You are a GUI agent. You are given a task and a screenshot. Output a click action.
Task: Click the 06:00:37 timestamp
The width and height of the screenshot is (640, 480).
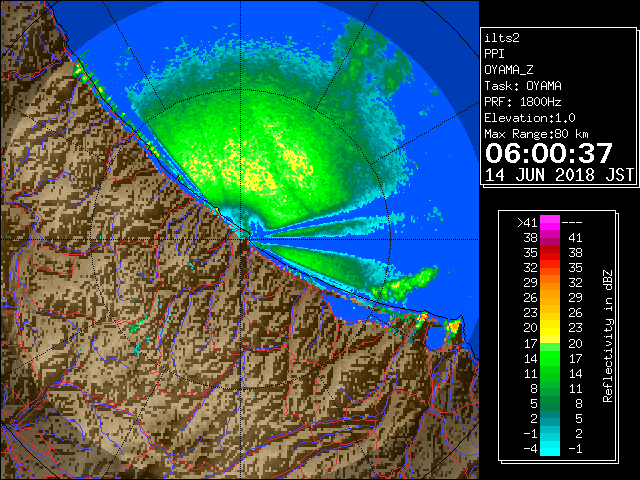coord(549,153)
